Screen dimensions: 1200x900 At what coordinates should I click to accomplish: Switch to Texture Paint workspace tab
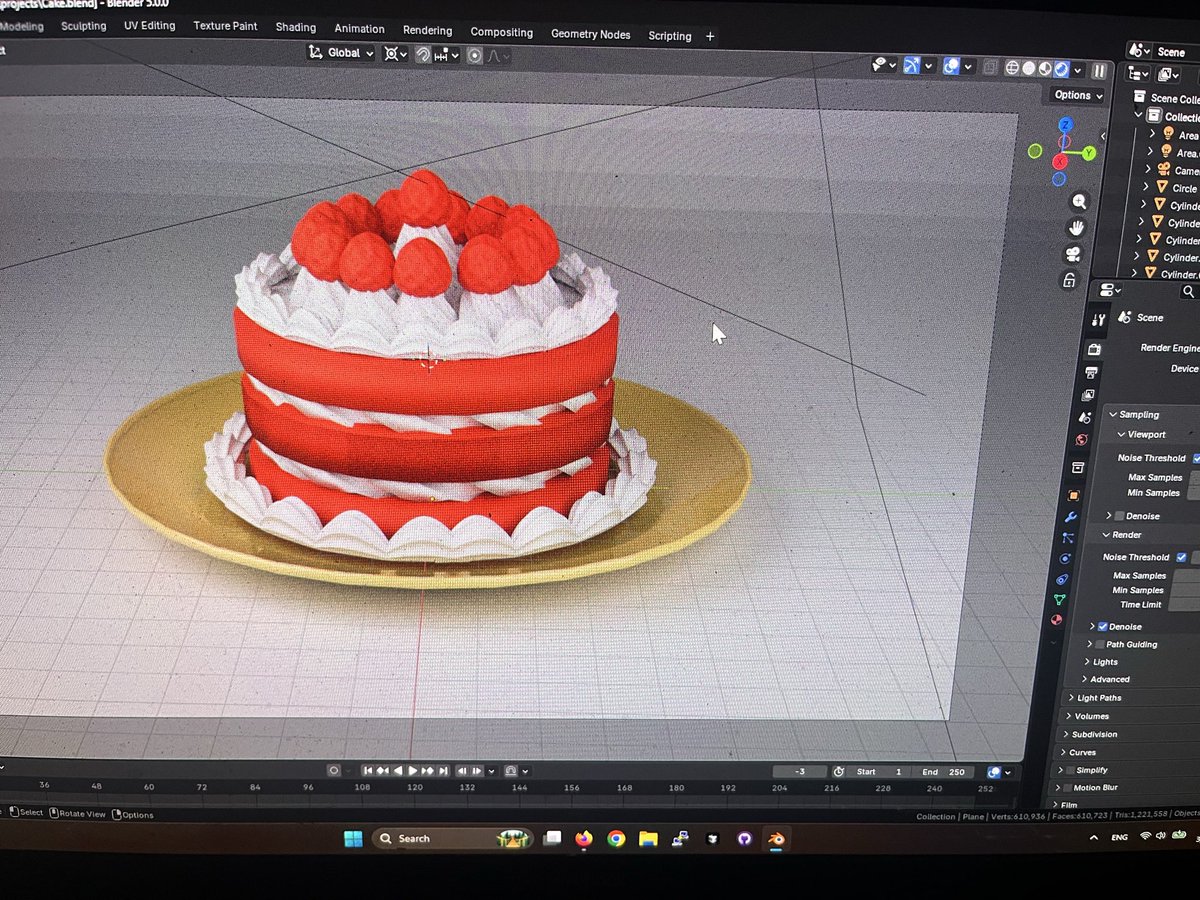coord(225,26)
